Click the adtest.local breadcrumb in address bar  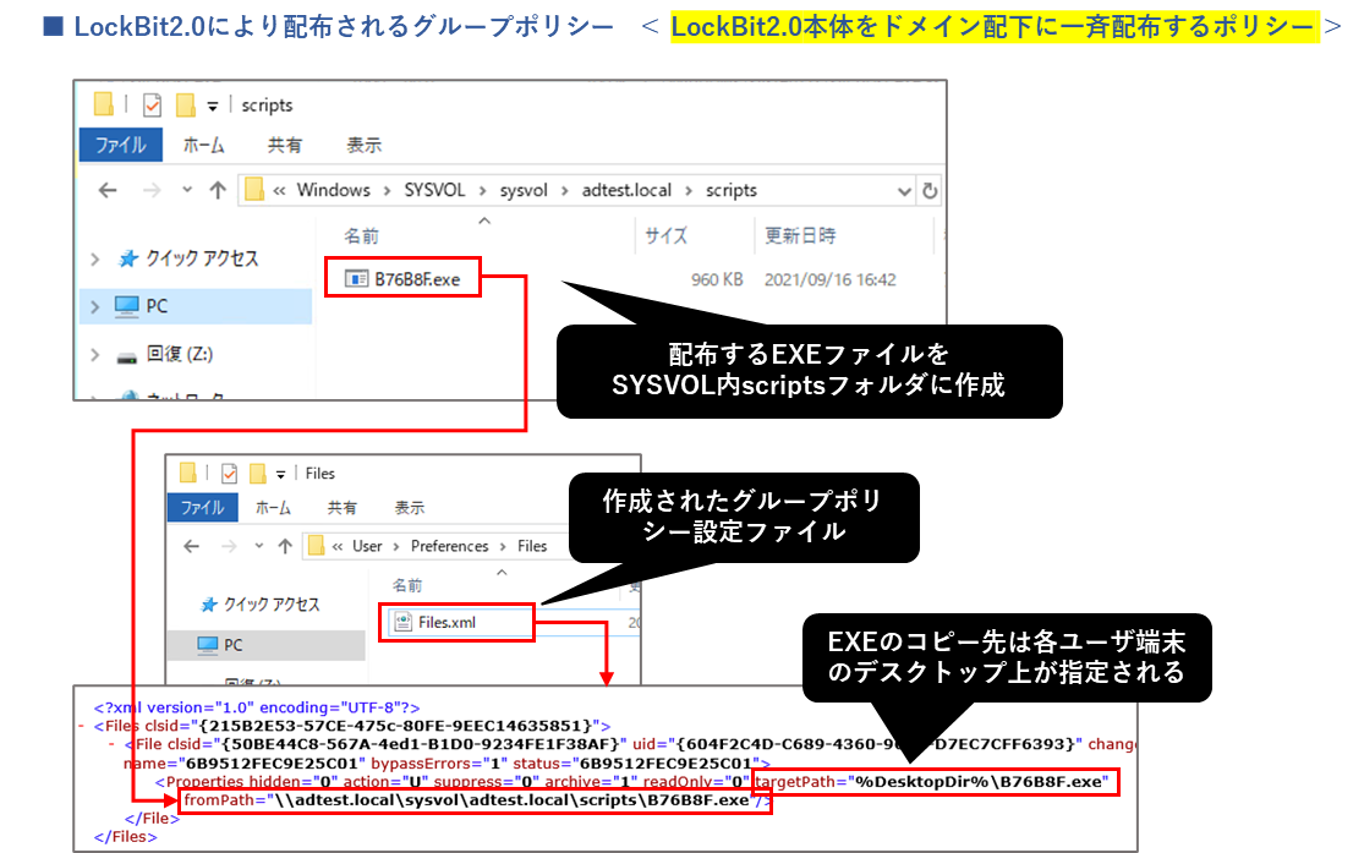(627, 190)
